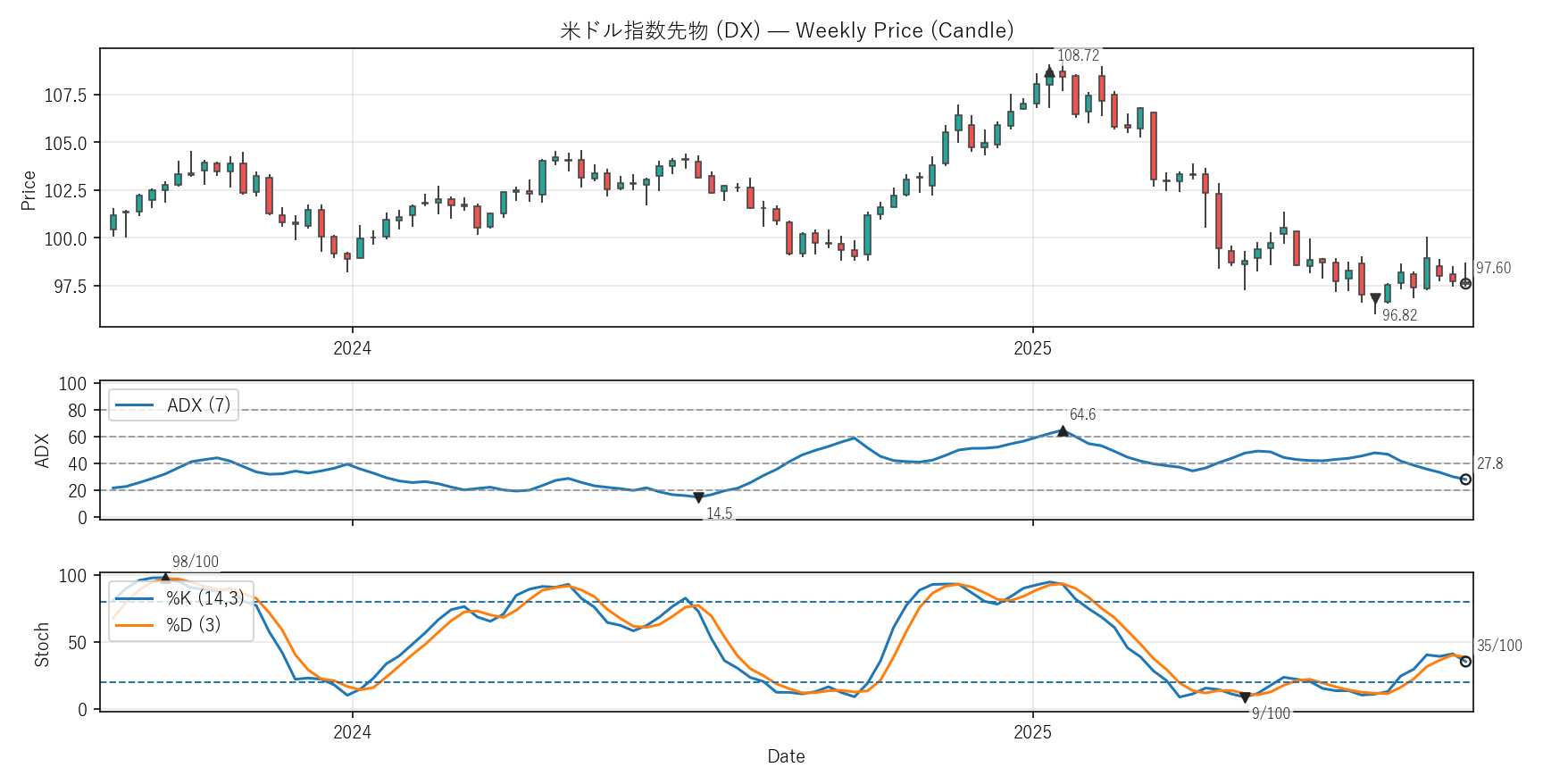Click the 105.0 price axis tick label

pos(65,143)
